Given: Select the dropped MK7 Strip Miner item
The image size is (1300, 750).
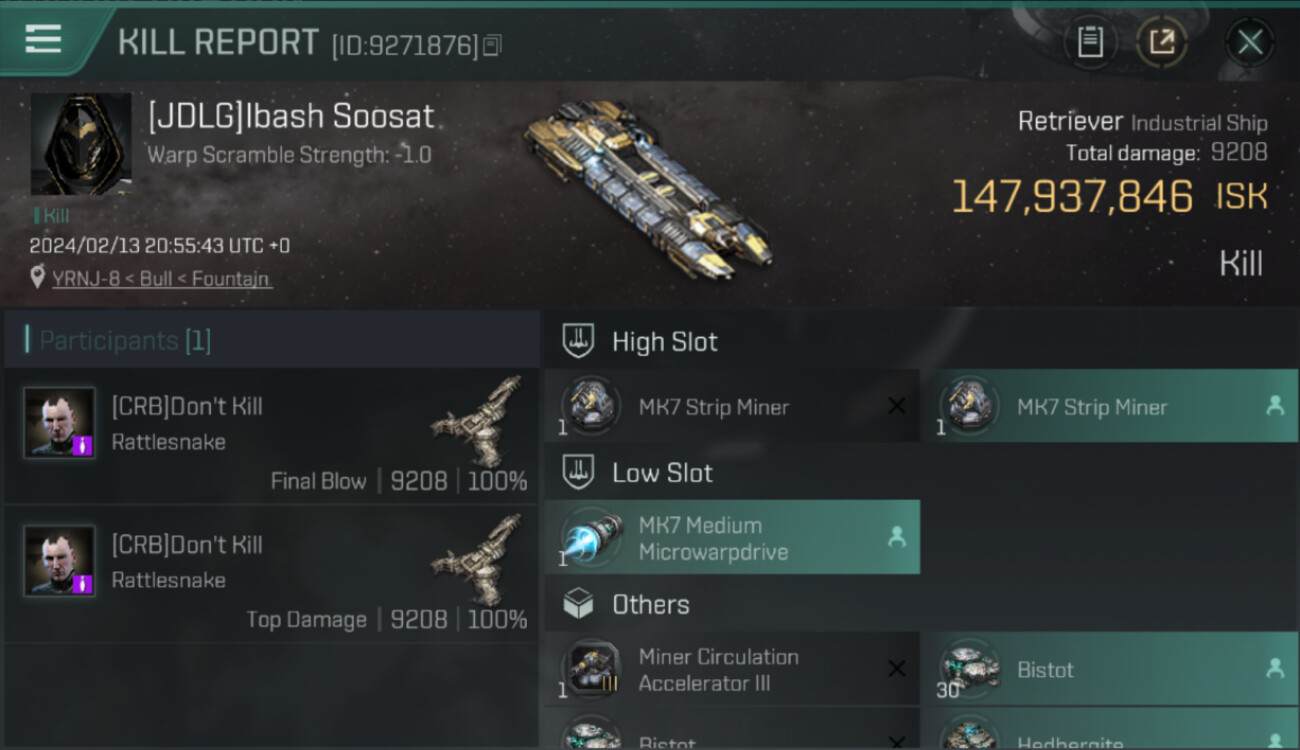Looking at the screenshot, I should pyautogui.click(x=1108, y=407).
